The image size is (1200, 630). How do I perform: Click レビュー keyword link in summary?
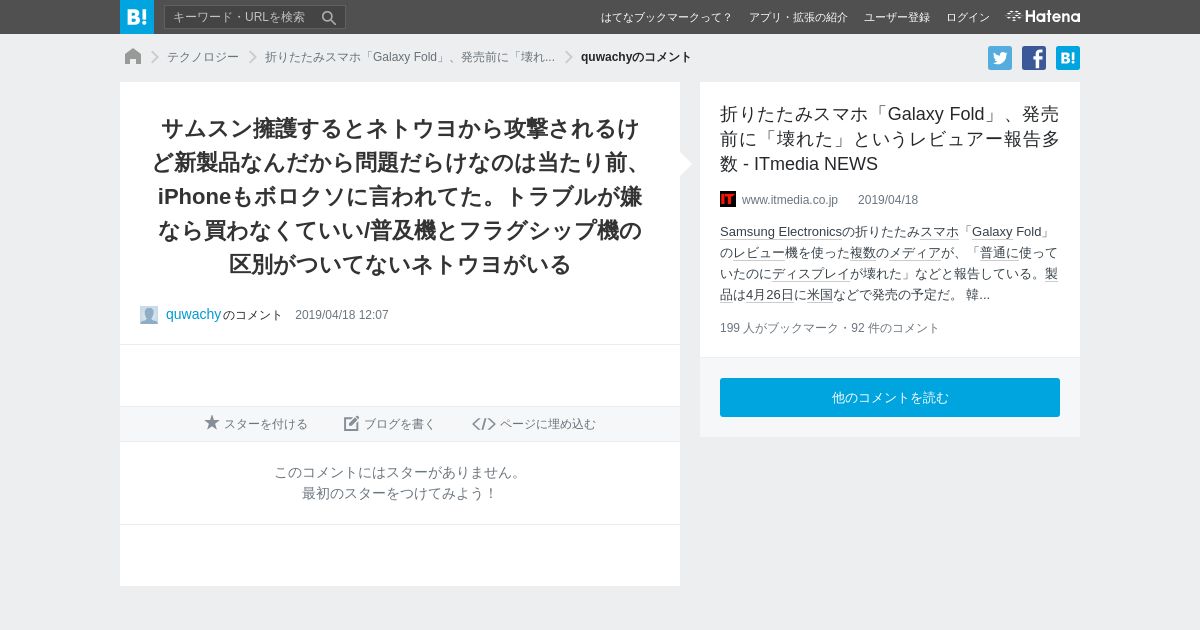coord(759,253)
